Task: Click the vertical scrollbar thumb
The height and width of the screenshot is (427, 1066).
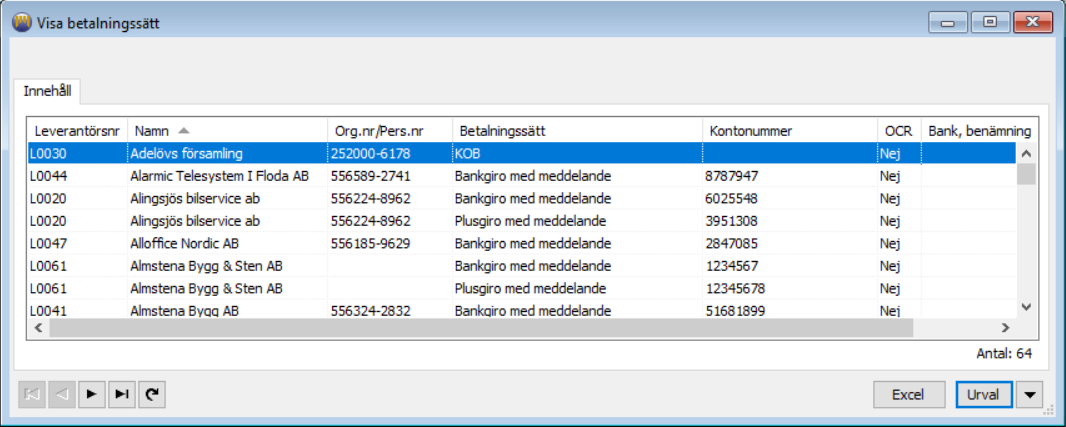Action: 1027,174
